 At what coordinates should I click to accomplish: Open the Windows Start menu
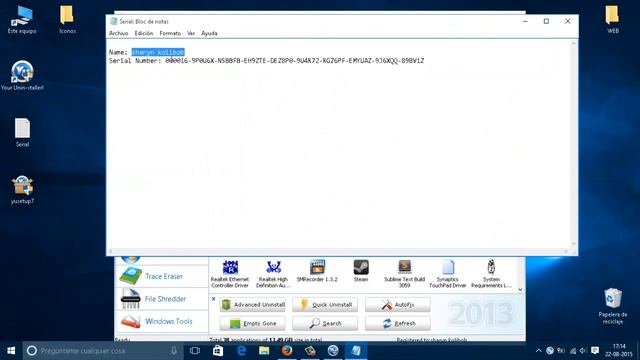11,351
